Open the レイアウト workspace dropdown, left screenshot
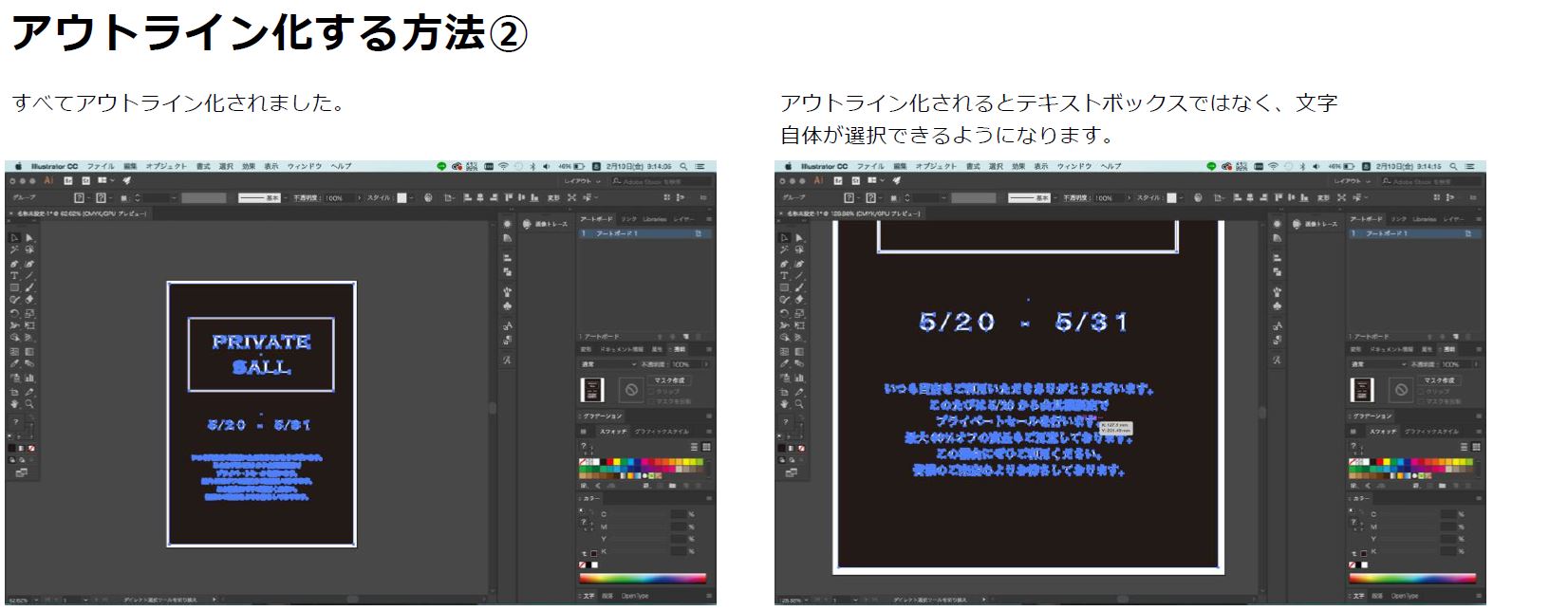This screenshot has height=611, width=1568. 582,180
